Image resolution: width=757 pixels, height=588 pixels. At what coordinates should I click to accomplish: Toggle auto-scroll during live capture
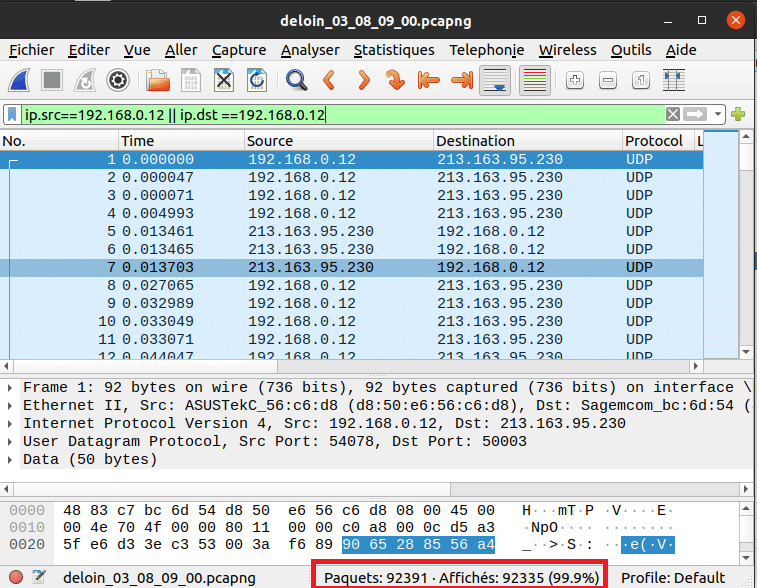click(x=492, y=80)
